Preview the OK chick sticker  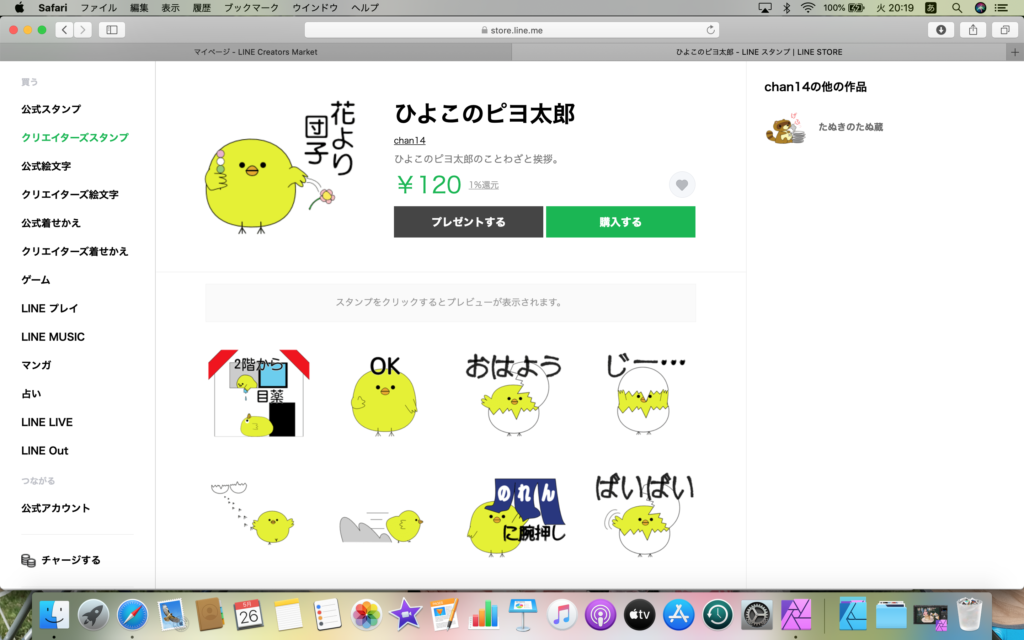pyautogui.click(x=384, y=395)
